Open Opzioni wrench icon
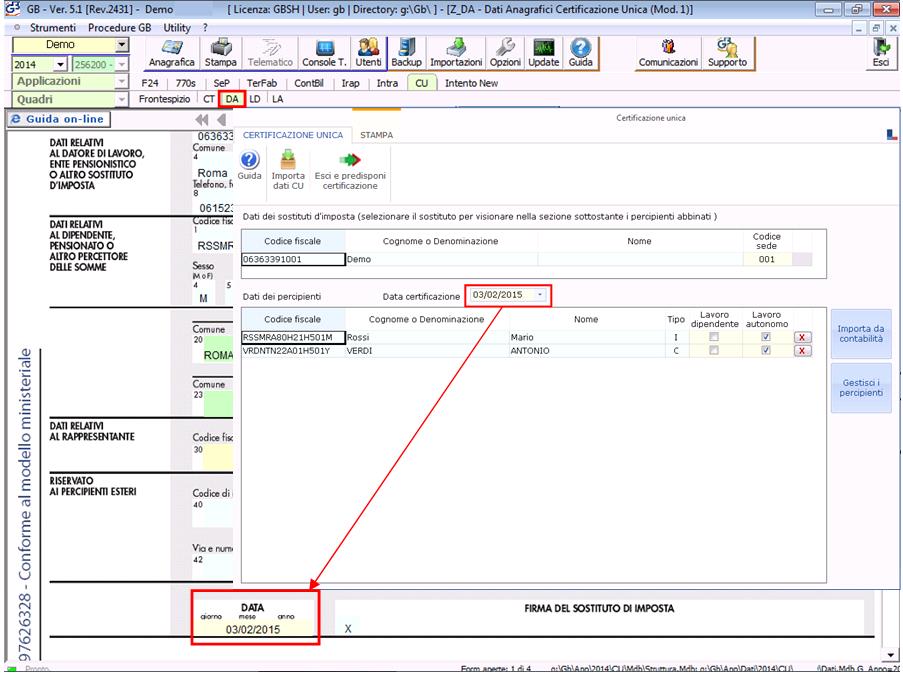The image size is (903, 675). tap(505, 54)
